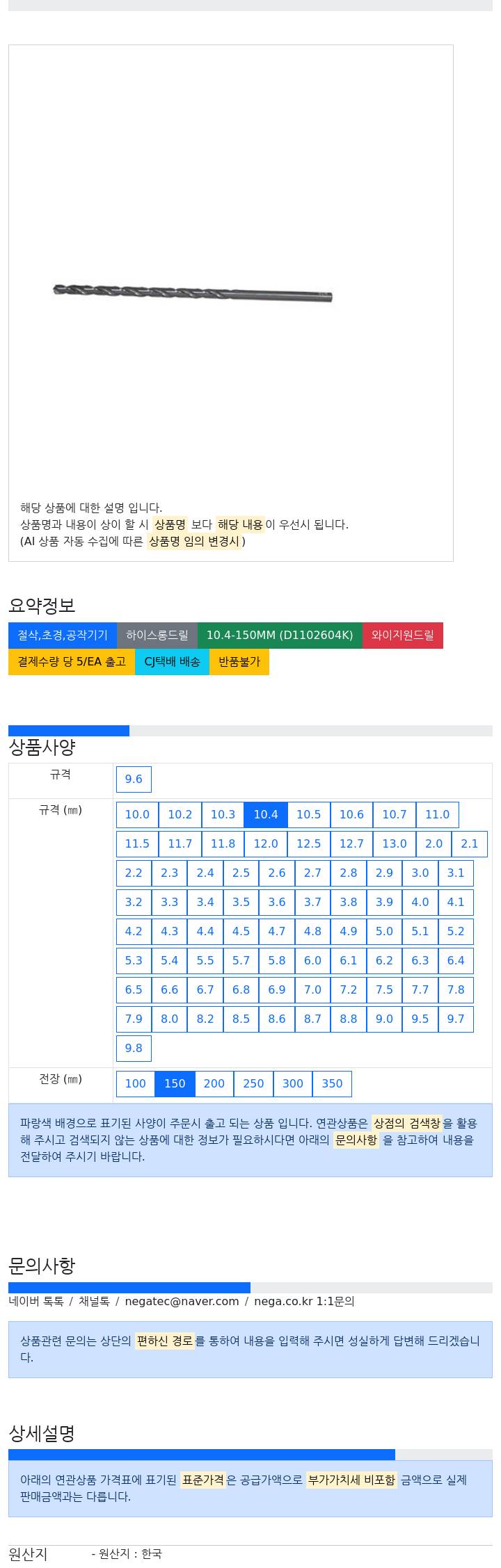Click the 결제수량 당 5/EA 출고 badge
Viewport: 501px width, 1568px height.
[72, 661]
